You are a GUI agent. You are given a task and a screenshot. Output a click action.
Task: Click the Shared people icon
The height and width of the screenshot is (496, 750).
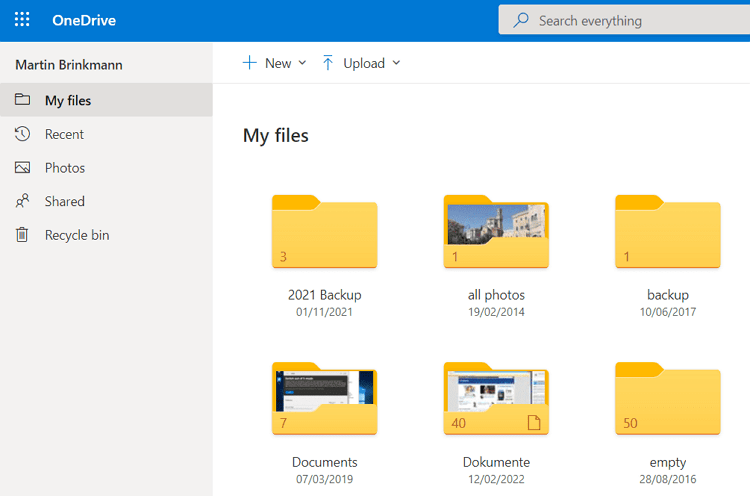pos(22,201)
